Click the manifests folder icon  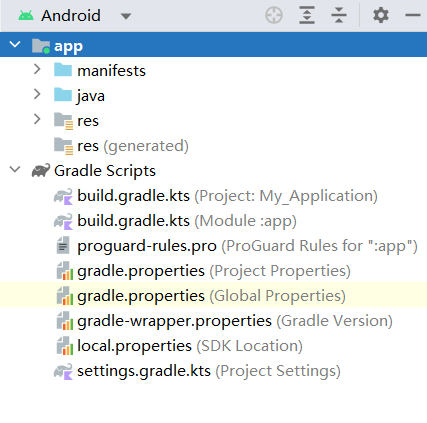(63, 70)
